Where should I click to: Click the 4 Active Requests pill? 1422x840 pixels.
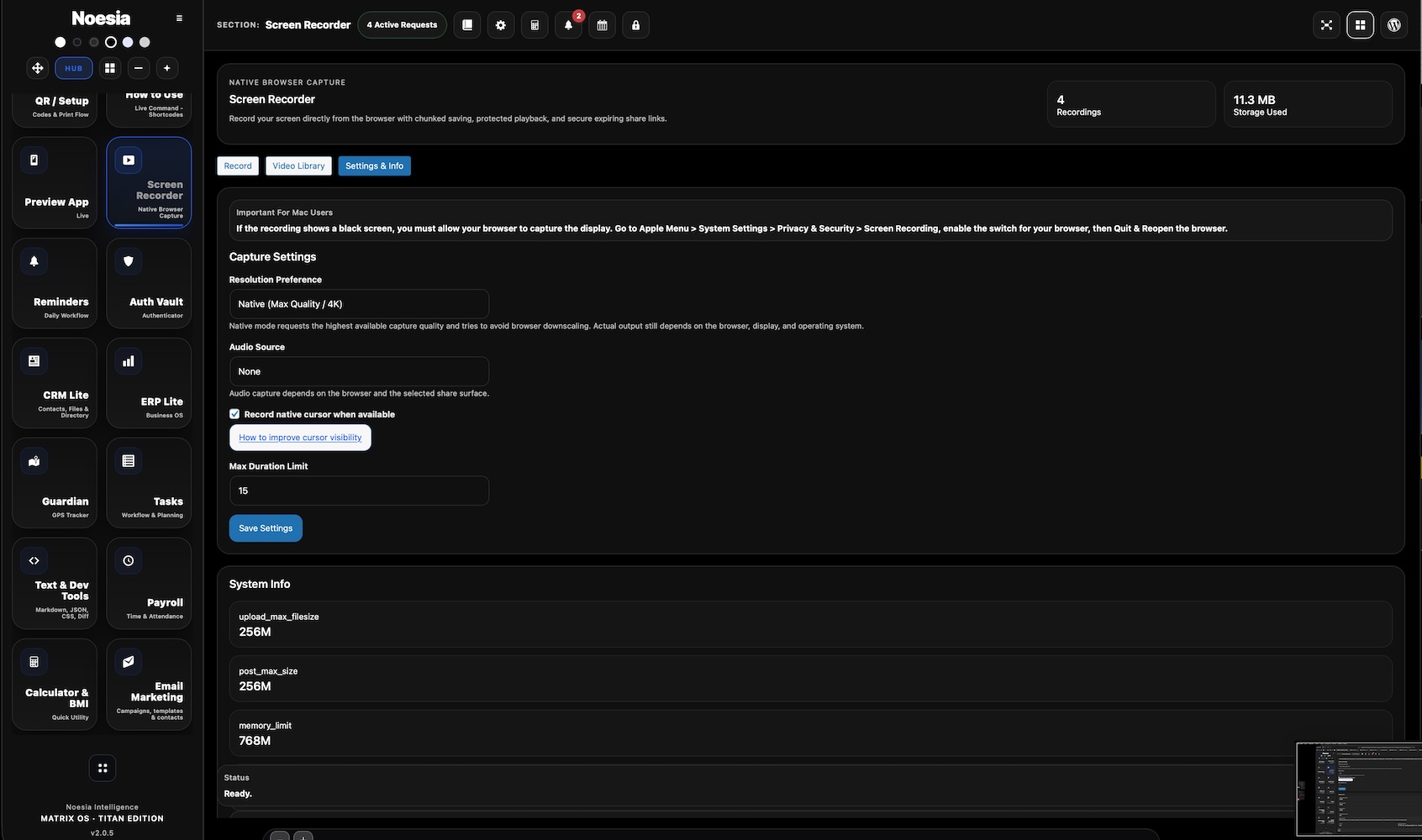point(402,25)
